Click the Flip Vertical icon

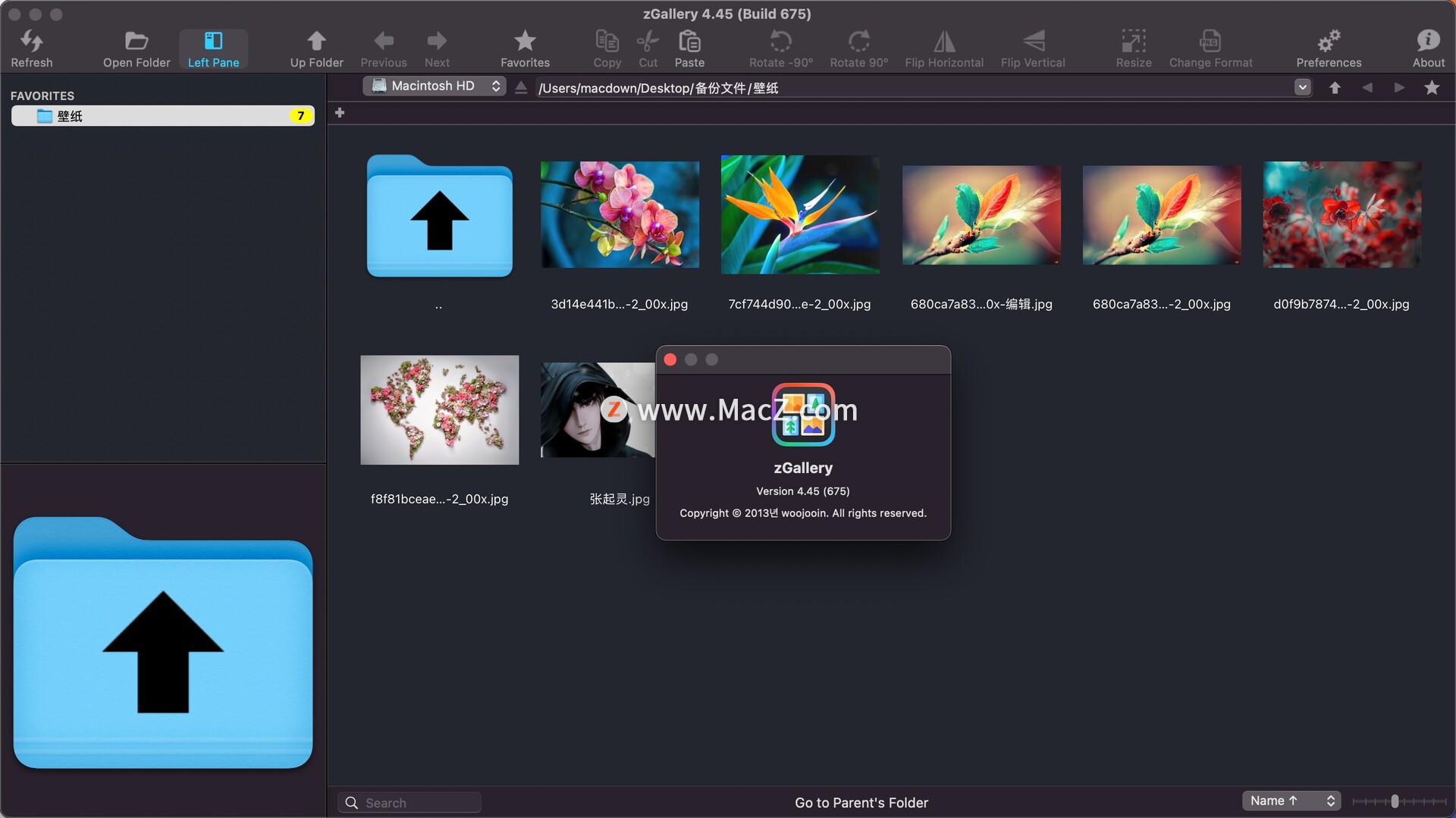coord(1033,49)
